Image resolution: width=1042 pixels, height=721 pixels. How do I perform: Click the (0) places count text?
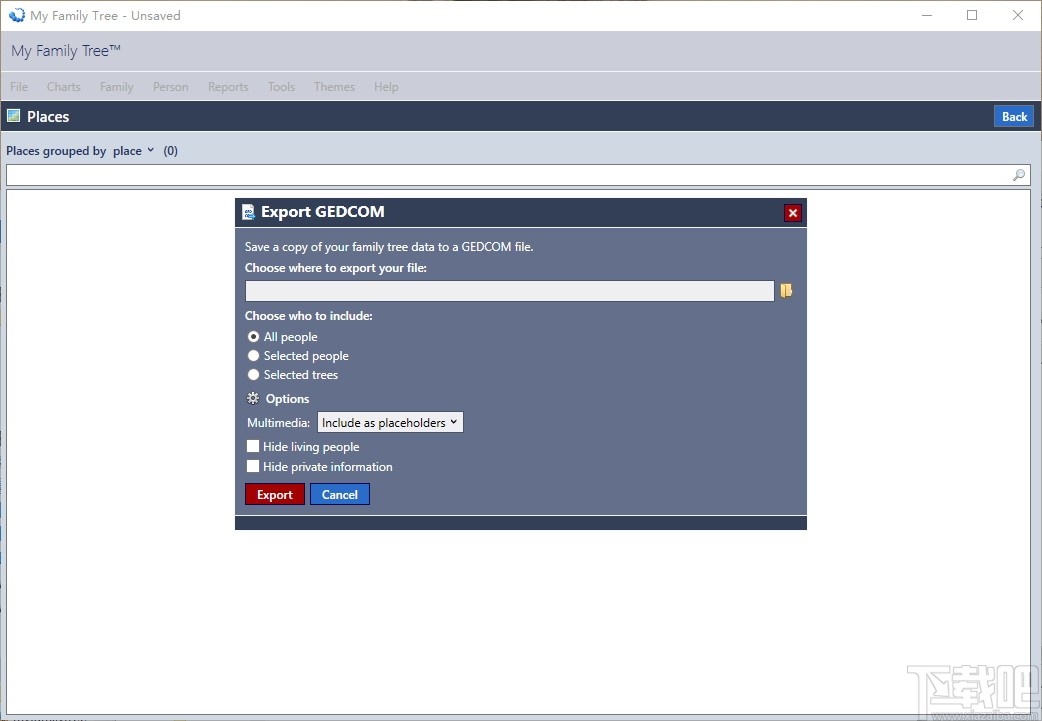click(171, 151)
